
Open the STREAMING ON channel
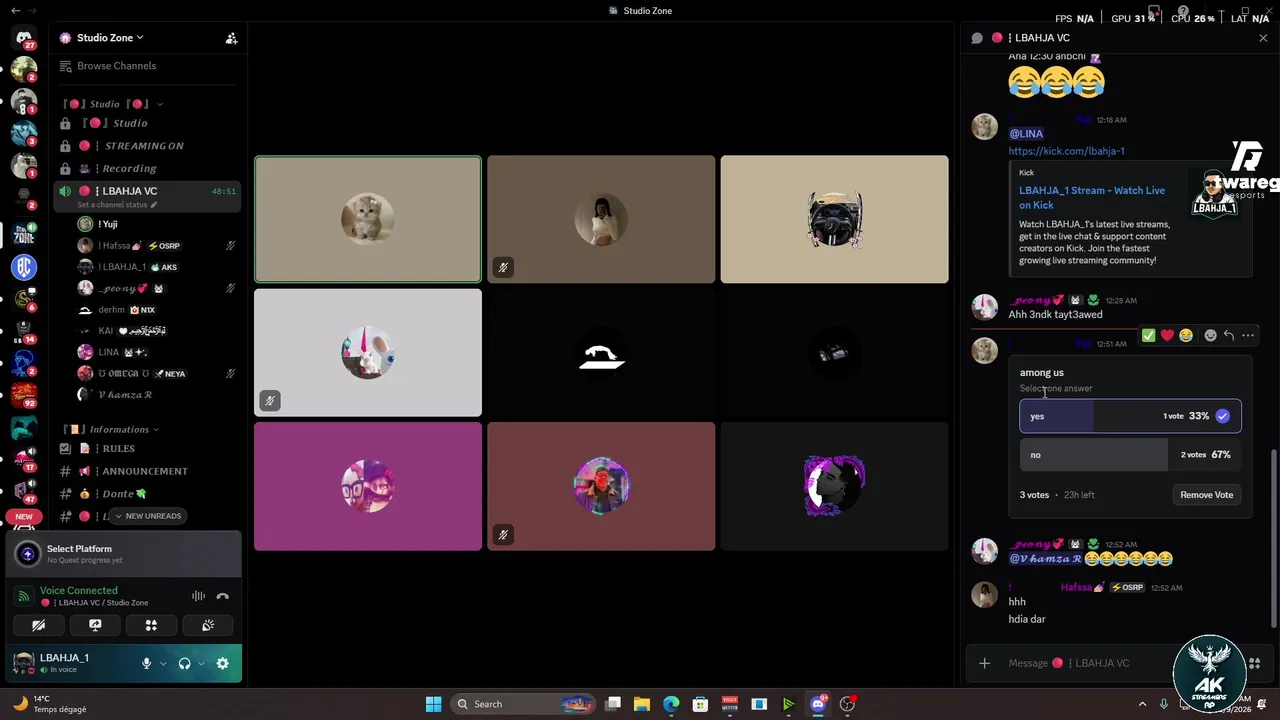tap(147, 146)
